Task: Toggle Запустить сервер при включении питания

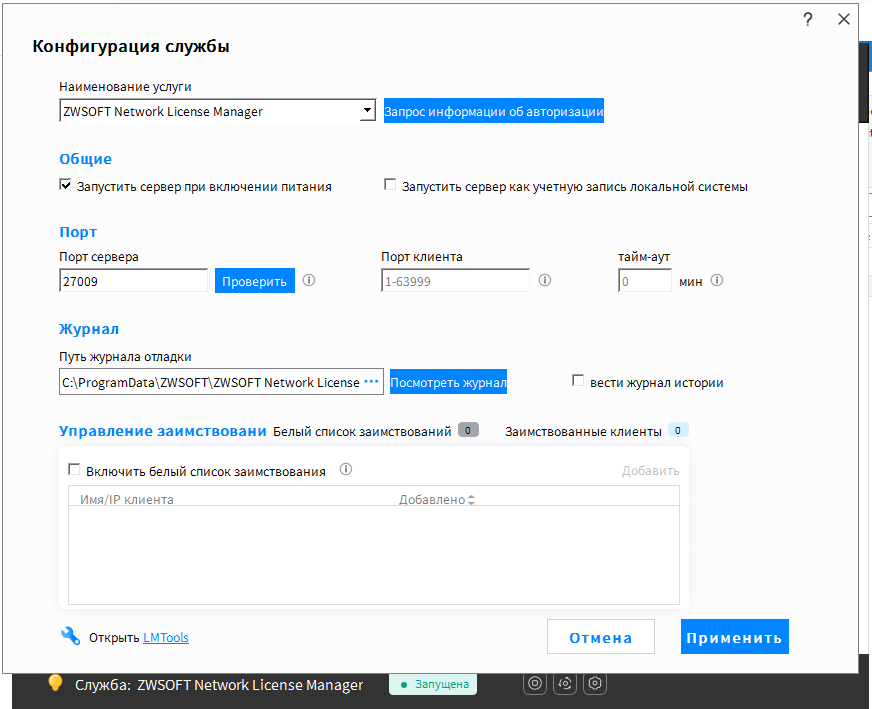Action: (x=65, y=185)
